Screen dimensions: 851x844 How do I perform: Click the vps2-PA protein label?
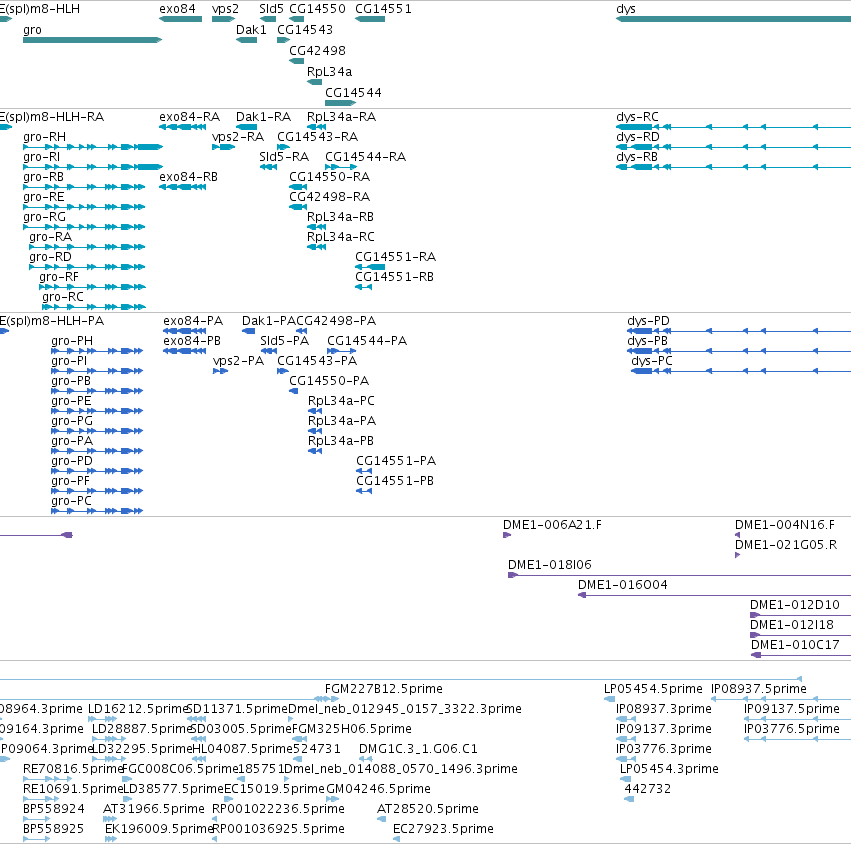pos(238,361)
